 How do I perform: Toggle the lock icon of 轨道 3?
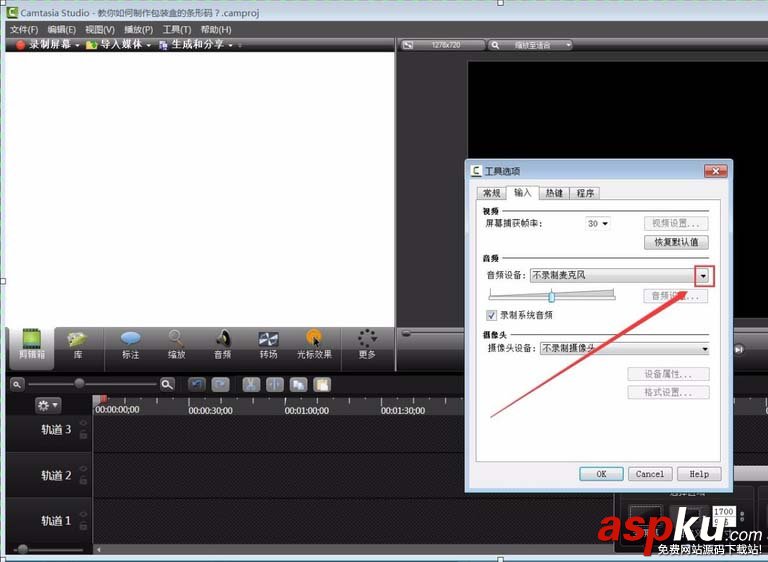coord(83,435)
